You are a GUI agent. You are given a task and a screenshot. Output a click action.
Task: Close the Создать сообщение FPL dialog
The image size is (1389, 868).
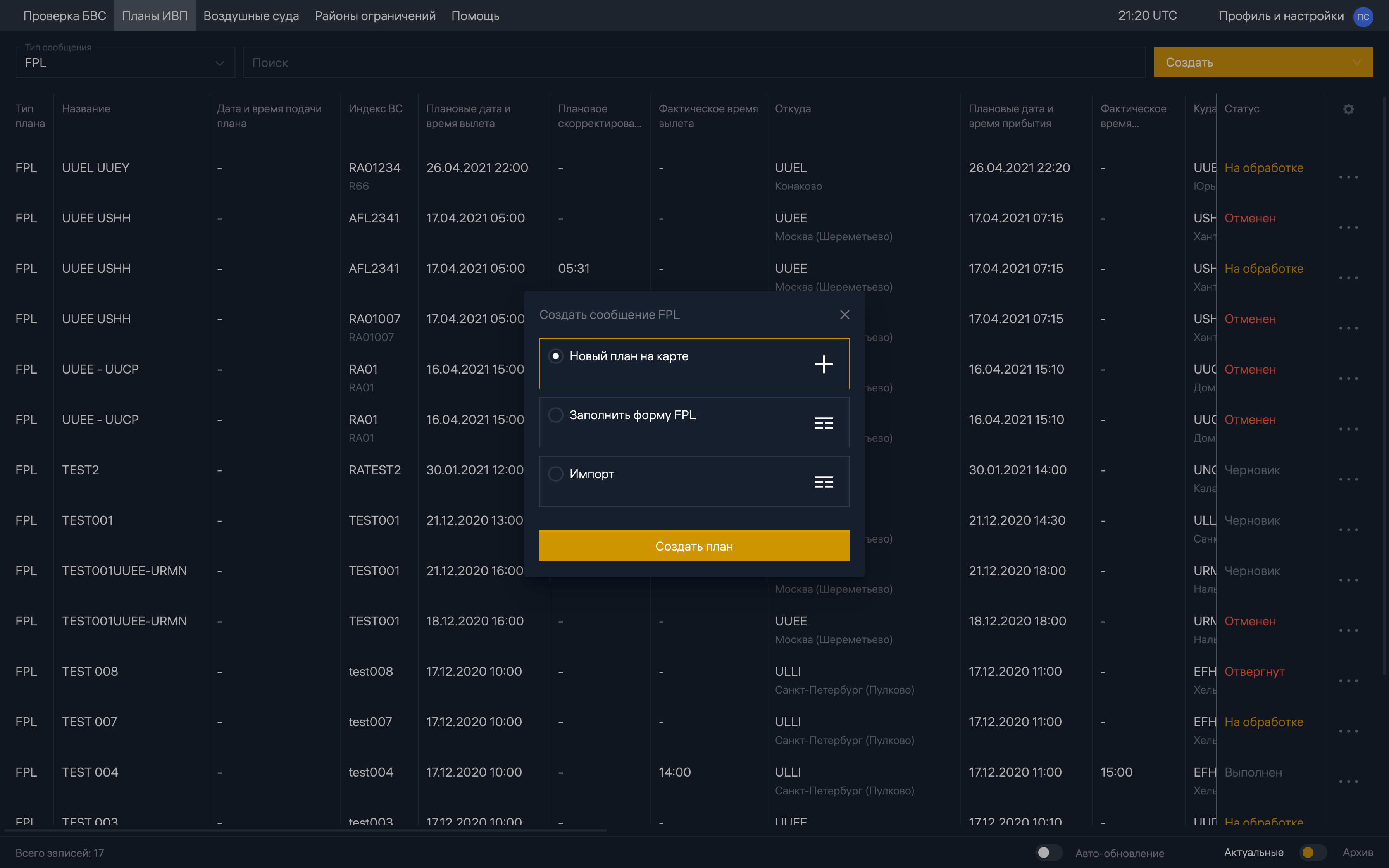click(844, 315)
